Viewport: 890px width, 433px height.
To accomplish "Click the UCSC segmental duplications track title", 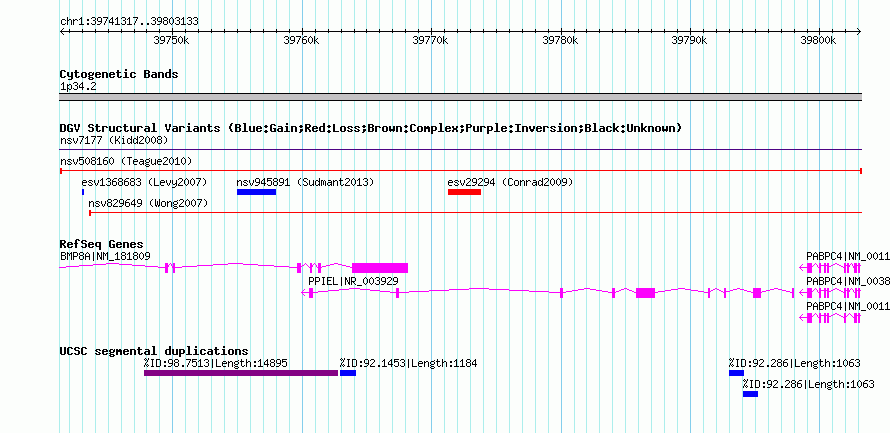I will (x=154, y=351).
